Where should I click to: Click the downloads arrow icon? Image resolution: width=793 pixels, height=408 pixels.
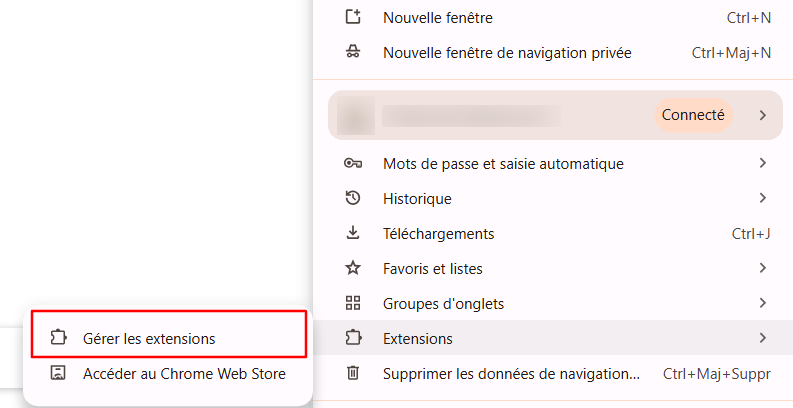[352, 233]
